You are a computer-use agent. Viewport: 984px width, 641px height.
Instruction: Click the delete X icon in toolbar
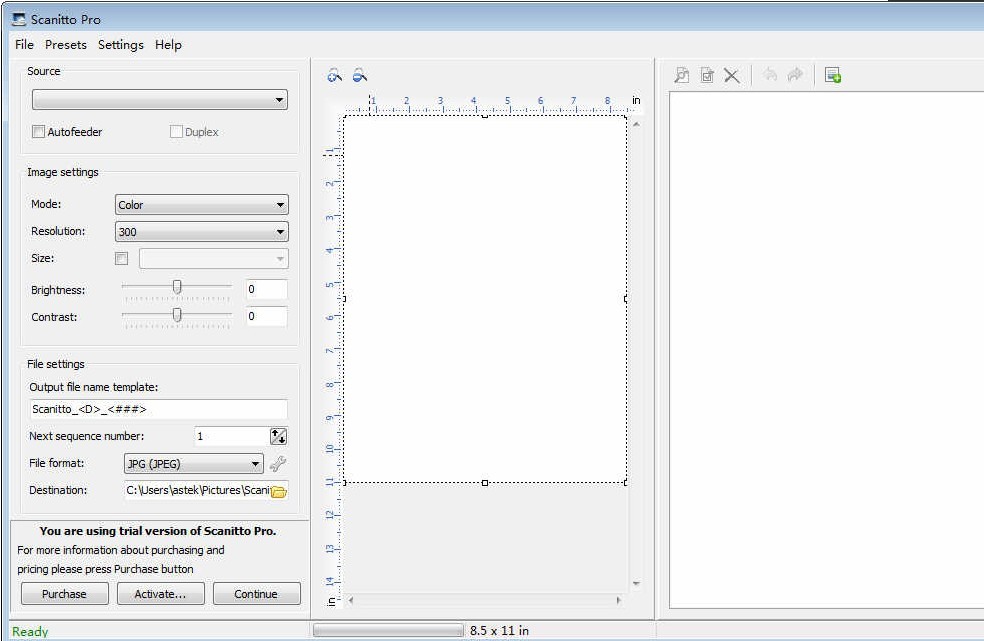tap(731, 76)
